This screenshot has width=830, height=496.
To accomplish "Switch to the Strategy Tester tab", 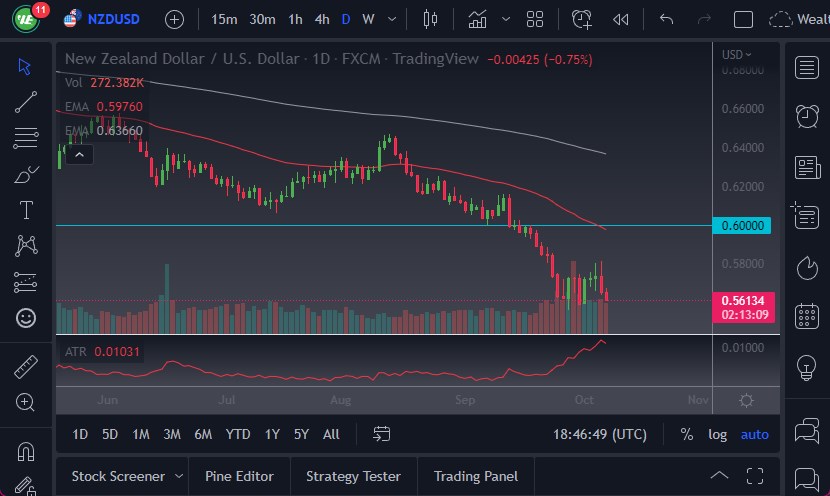I will [353, 476].
